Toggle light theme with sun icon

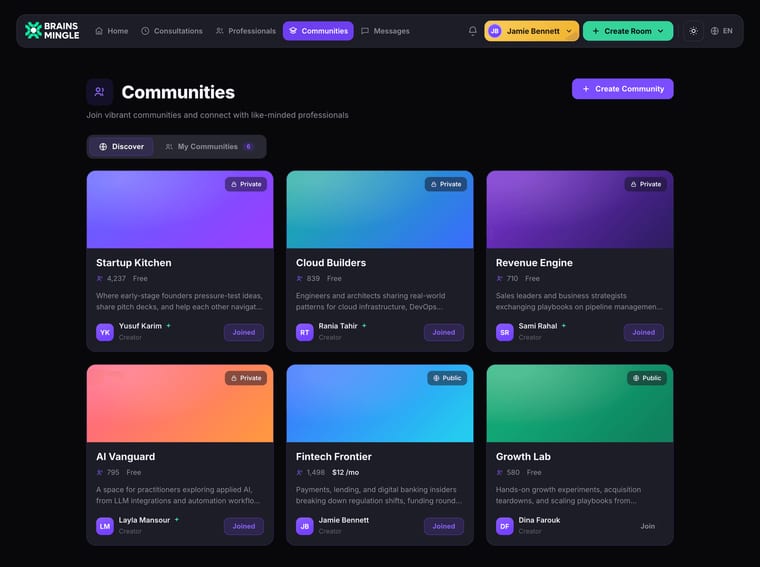(693, 31)
